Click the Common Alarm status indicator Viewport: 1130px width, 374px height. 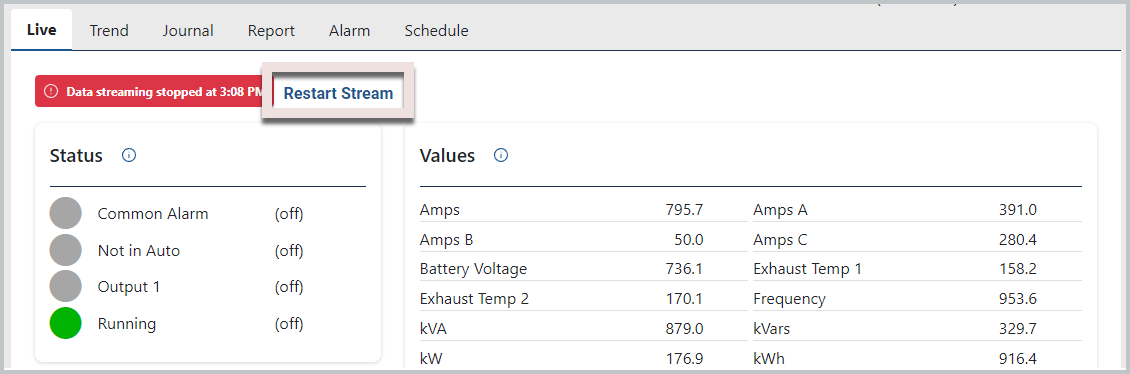pos(66,213)
